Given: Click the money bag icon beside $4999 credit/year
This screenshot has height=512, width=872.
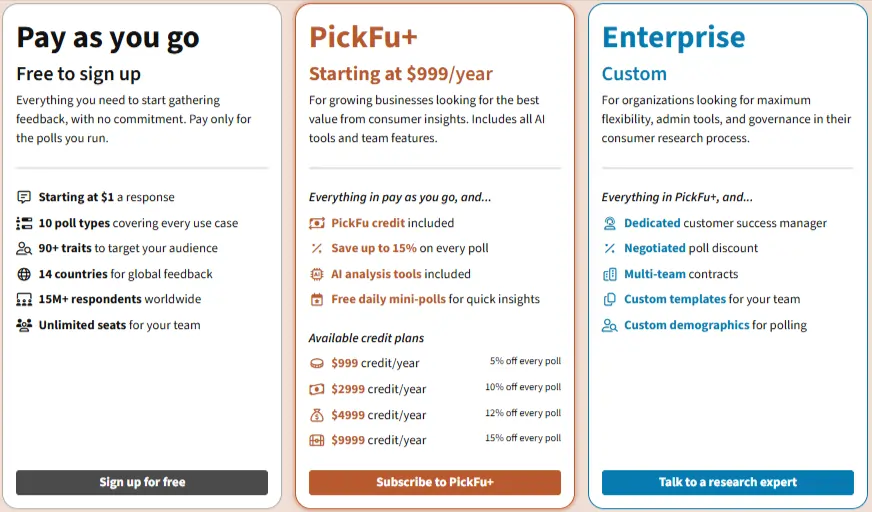Looking at the screenshot, I should pos(317,415).
